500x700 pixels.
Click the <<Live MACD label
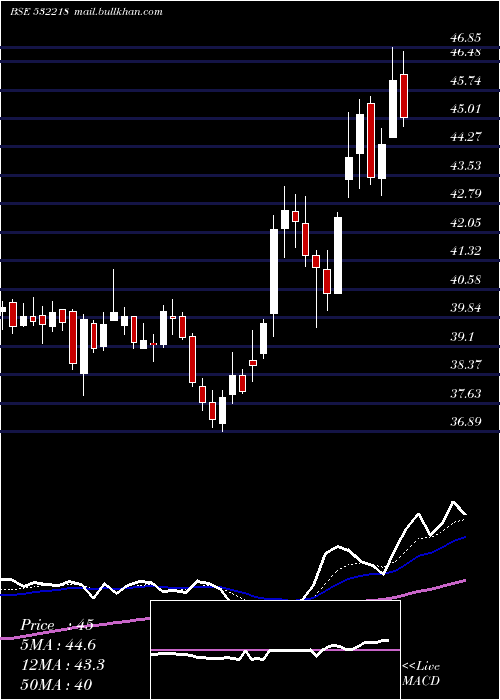(421, 673)
